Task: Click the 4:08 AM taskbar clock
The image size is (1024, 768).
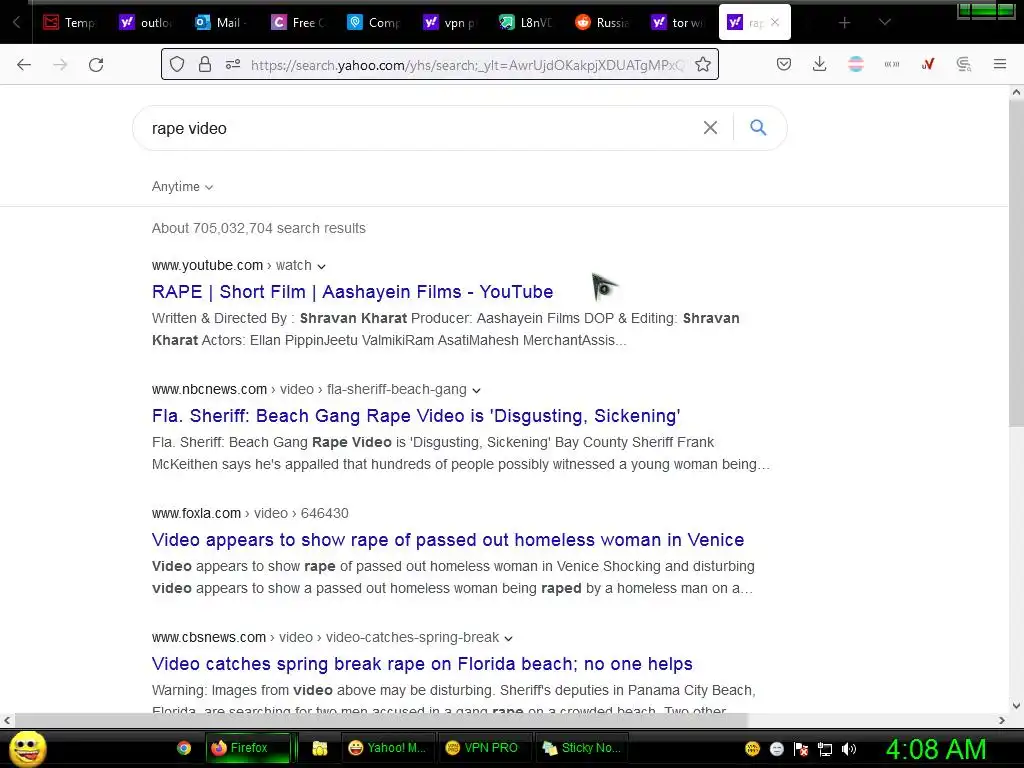Action: tap(936, 749)
